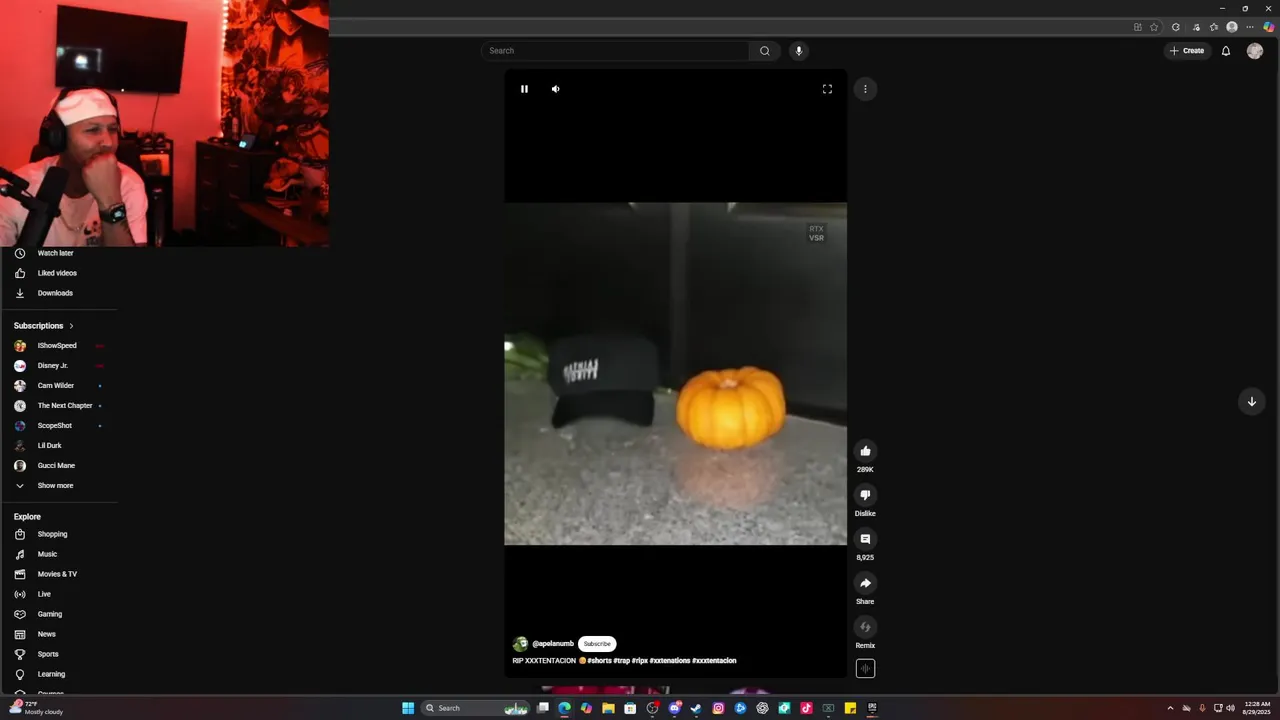The height and width of the screenshot is (720, 1280).
Task: Open Windows Start menu
Action: coord(408,708)
